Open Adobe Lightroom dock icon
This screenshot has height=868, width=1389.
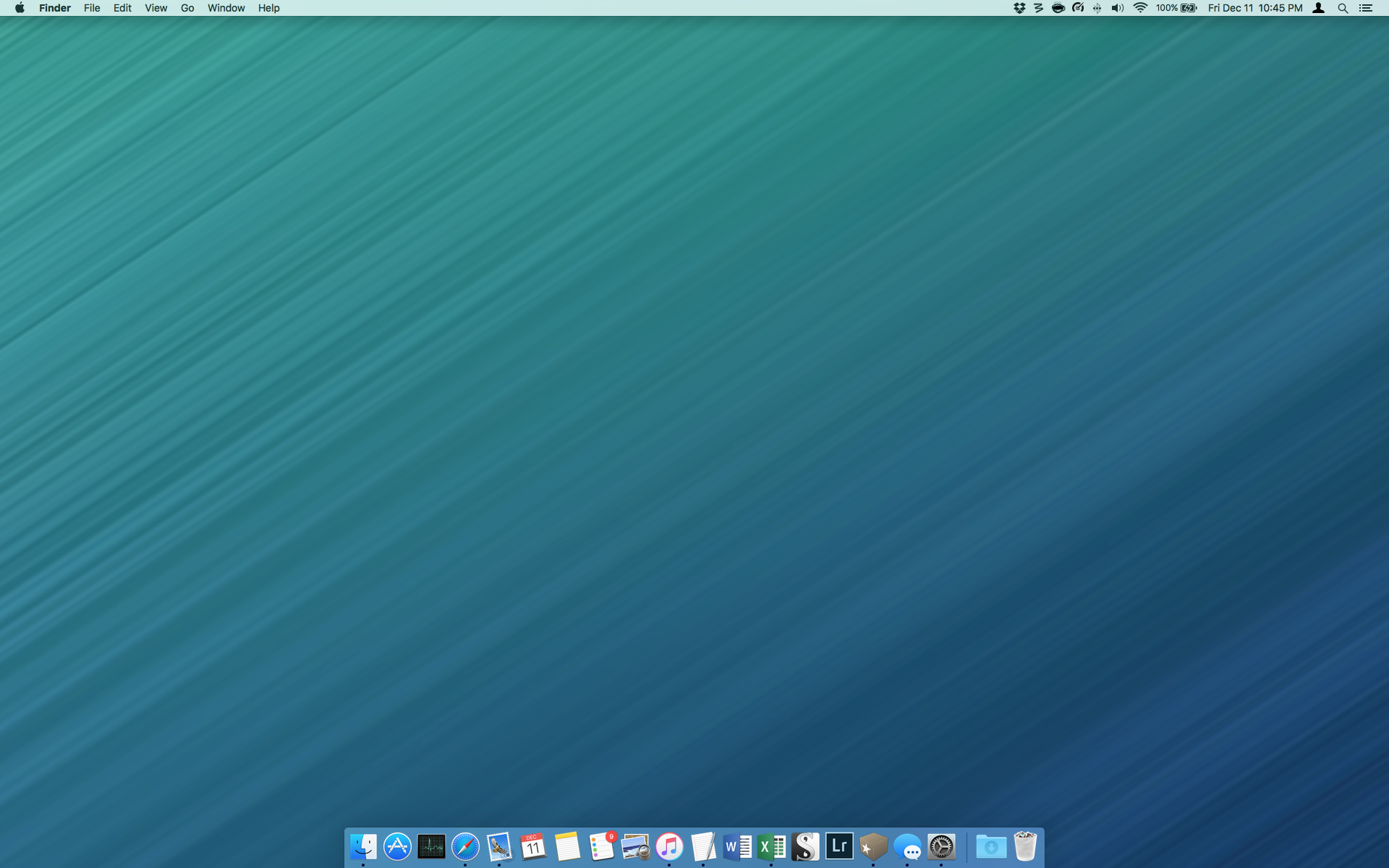tap(839, 846)
